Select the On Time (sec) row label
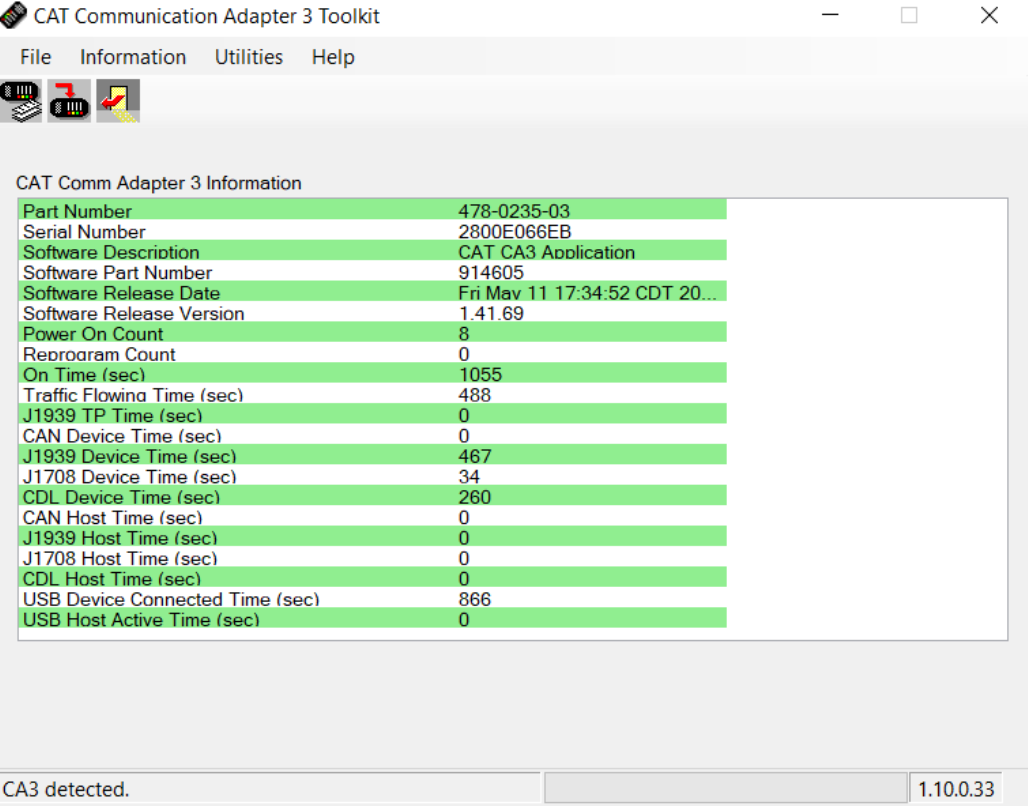Screen dimensions: 1028x806 point(84,374)
